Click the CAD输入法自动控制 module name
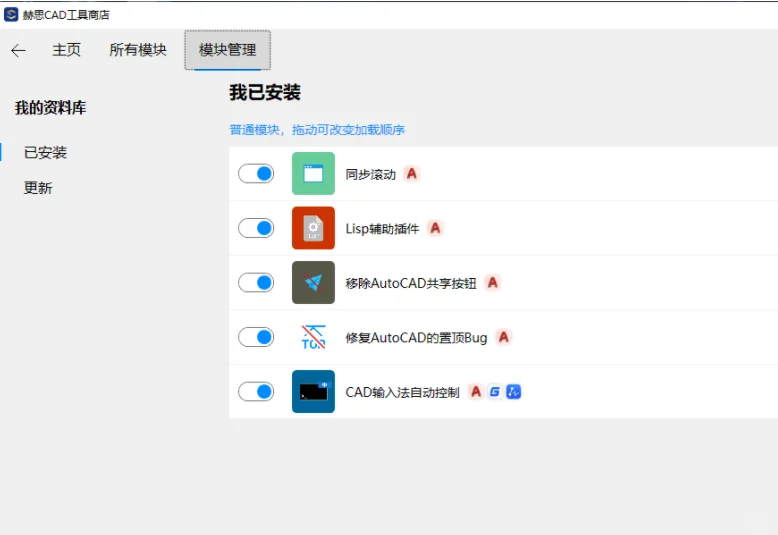Screen dimensions: 778x535 pyautogui.click(x=402, y=393)
